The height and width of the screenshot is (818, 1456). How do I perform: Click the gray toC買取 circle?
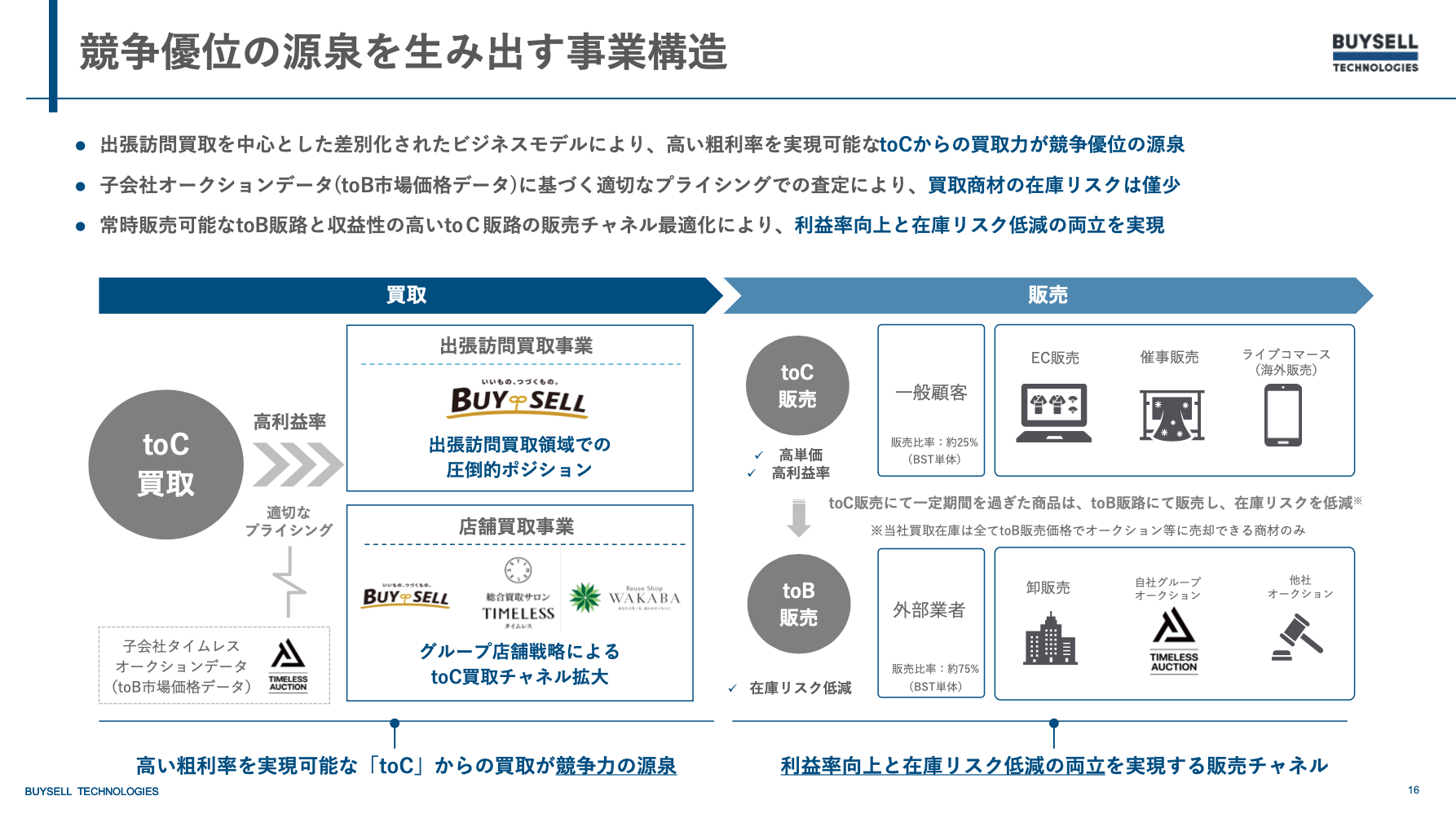coord(166,464)
